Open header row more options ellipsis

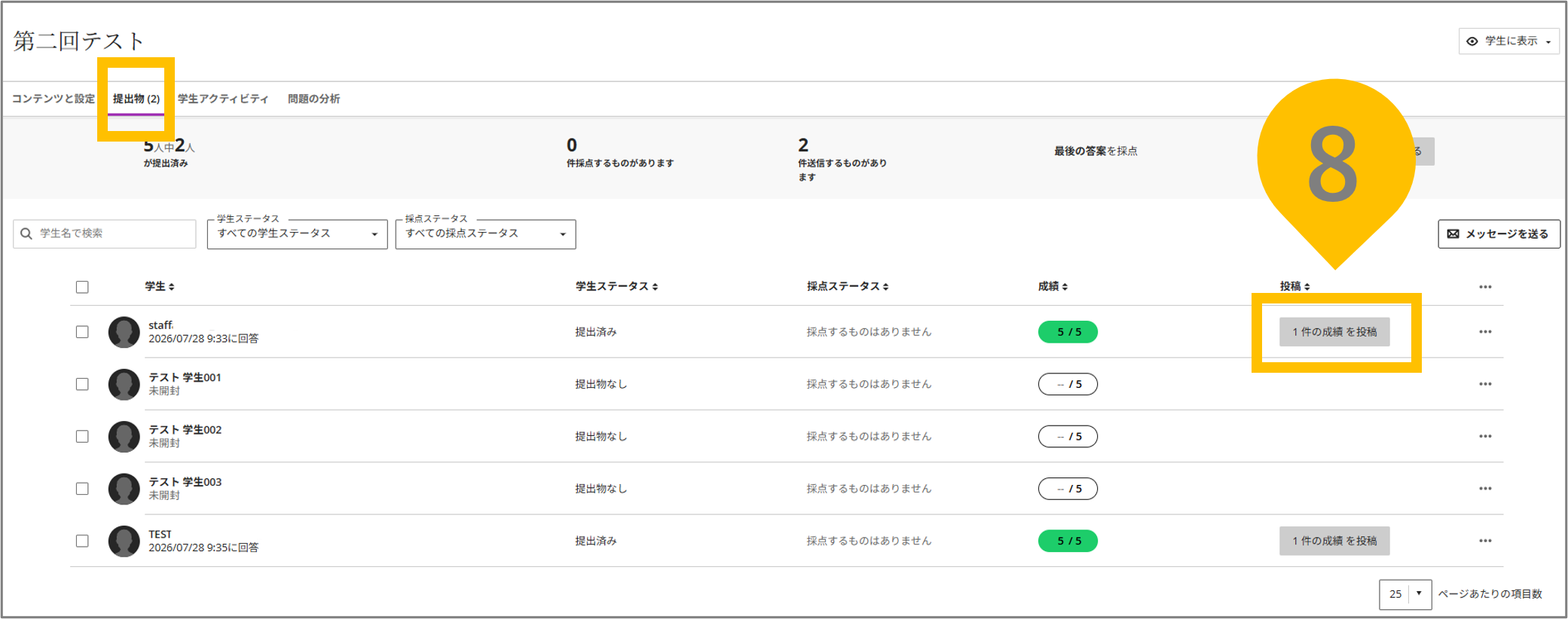pyautogui.click(x=1485, y=287)
